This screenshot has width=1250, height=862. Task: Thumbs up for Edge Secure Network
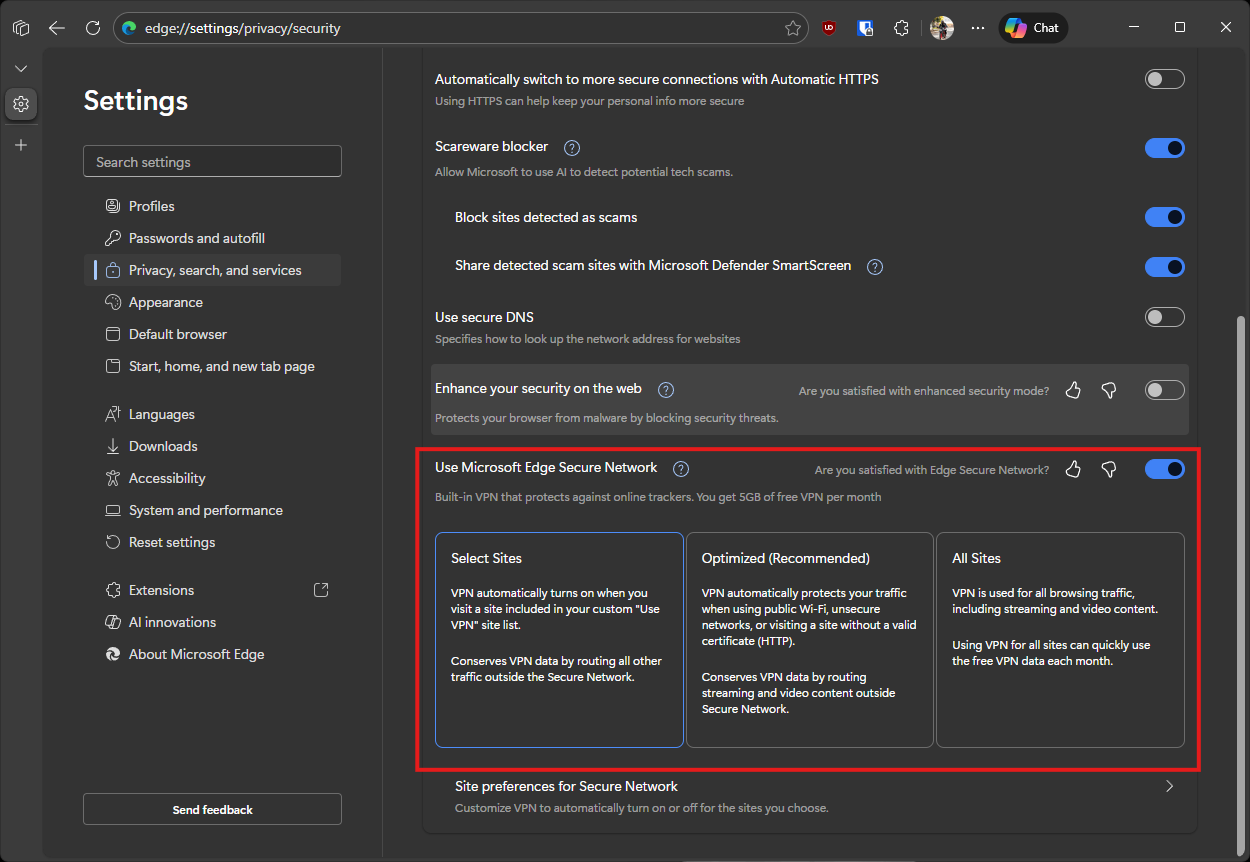point(1073,470)
